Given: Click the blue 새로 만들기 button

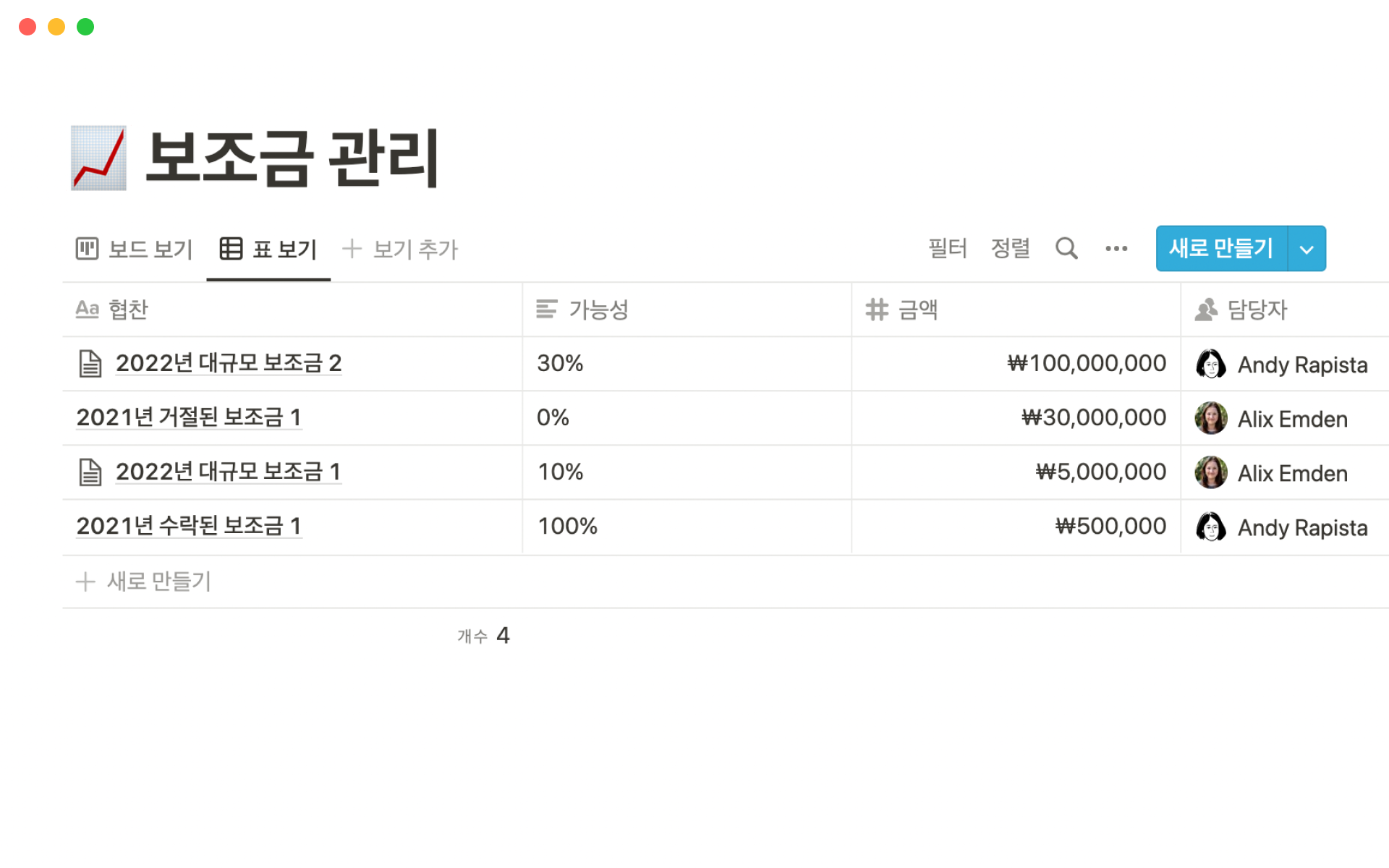Looking at the screenshot, I should (x=1220, y=249).
